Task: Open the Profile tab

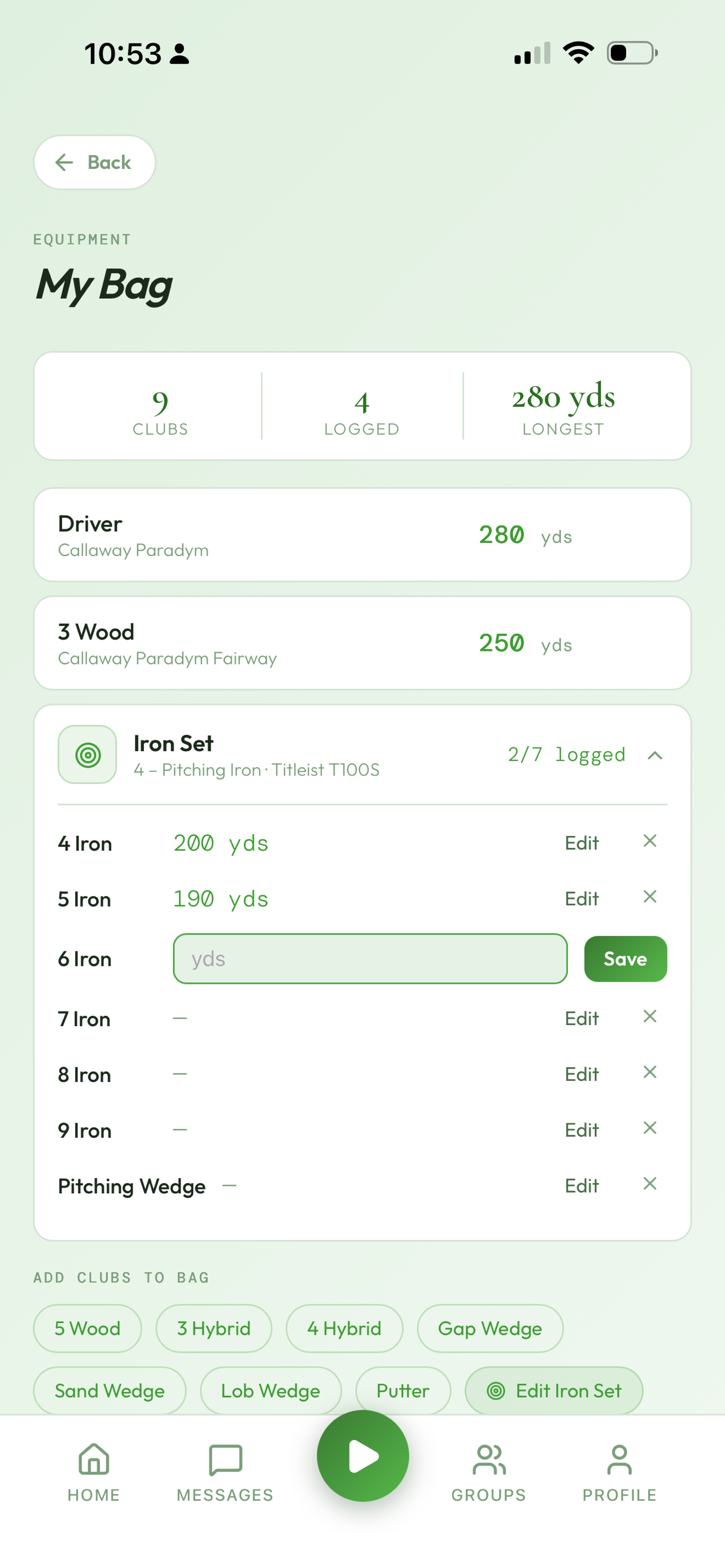Action: coord(619,1473)
